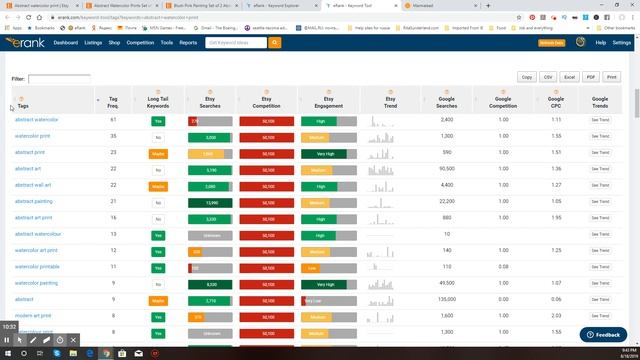640x360 pixels.
Task: Click info icon above Etsy Competition
Action: coord(267,92)
